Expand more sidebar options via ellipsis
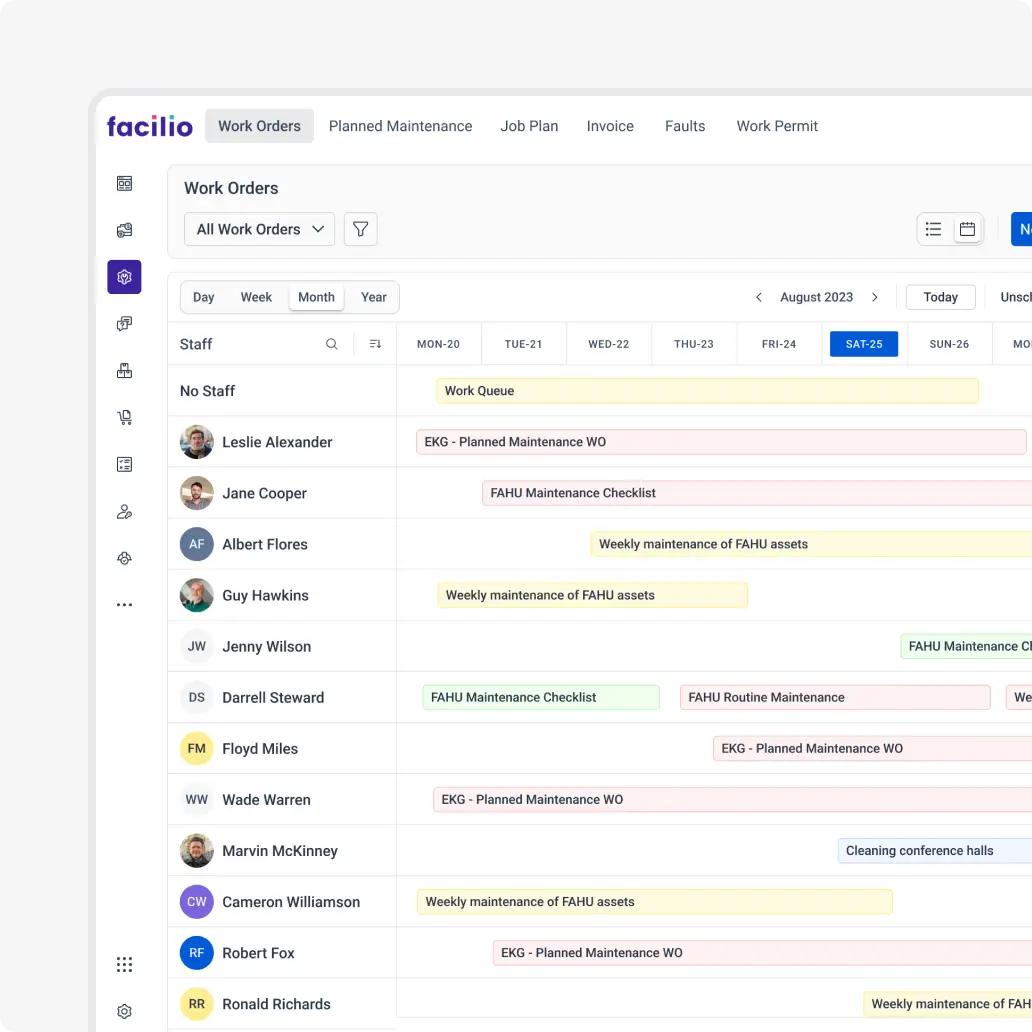 click(x=124, y=604)
